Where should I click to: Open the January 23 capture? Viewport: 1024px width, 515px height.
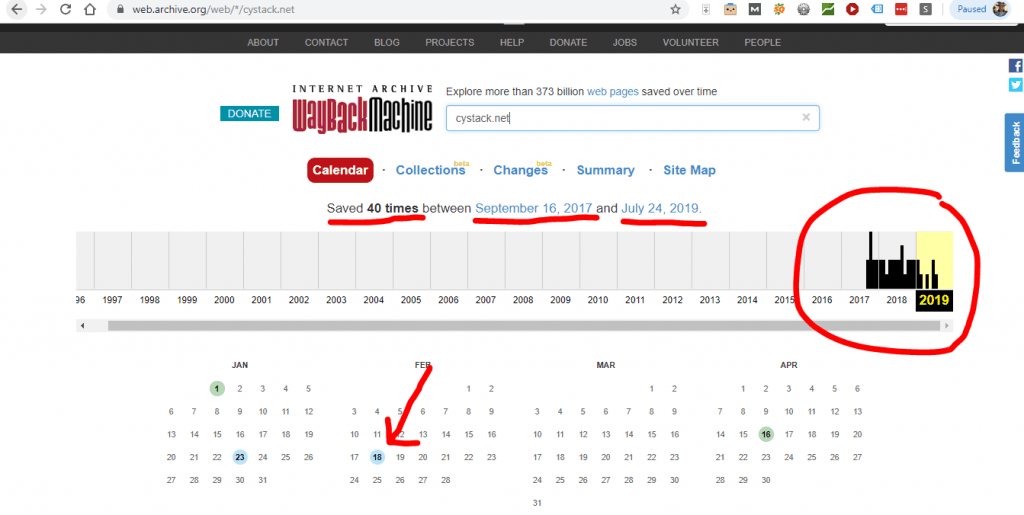[240, 458]
